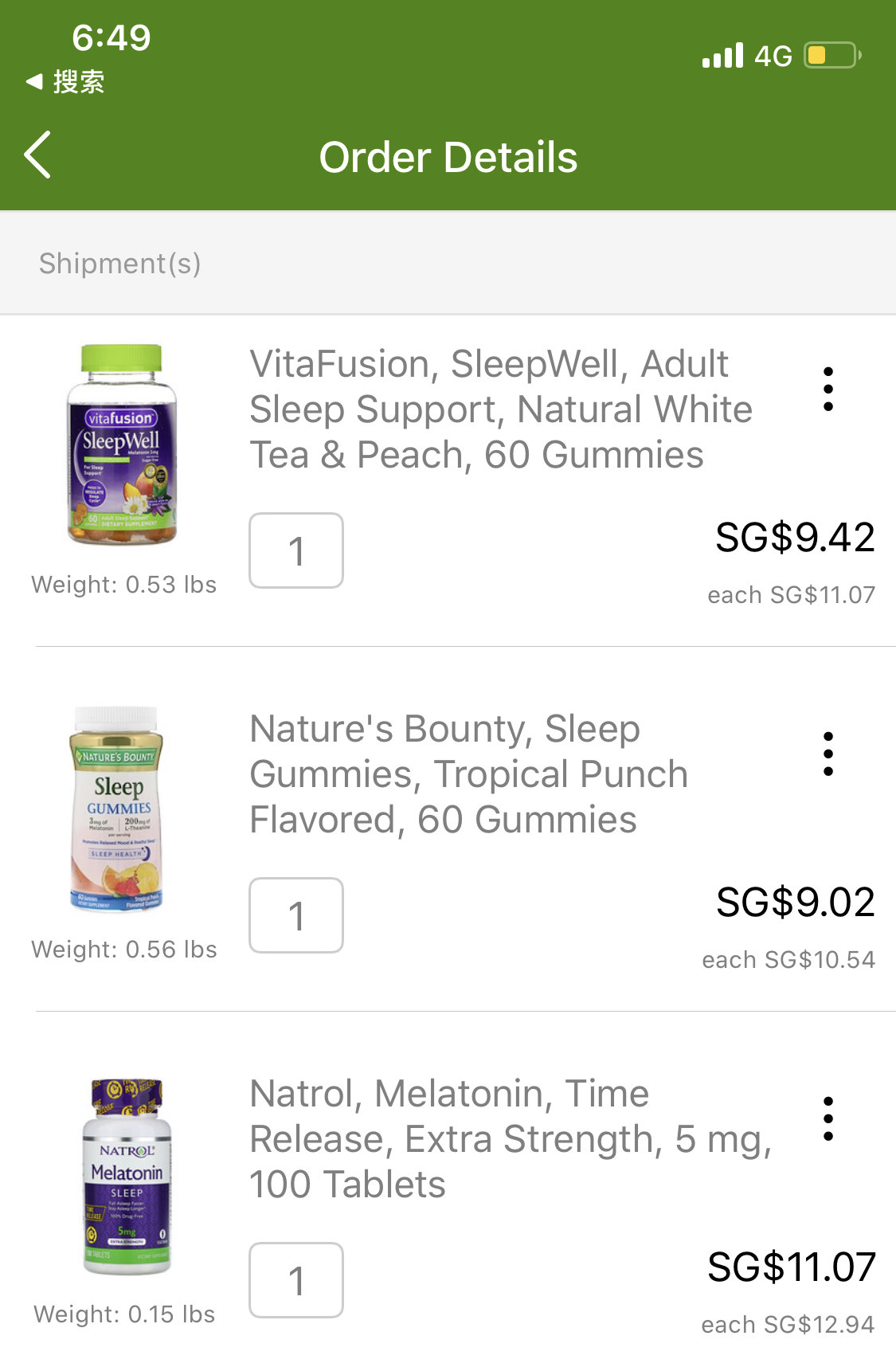Tap the VitaFusion SleepWell bottle image
Image resolution: width=896 pixels, height=1363 pixels.
[123, 445]
